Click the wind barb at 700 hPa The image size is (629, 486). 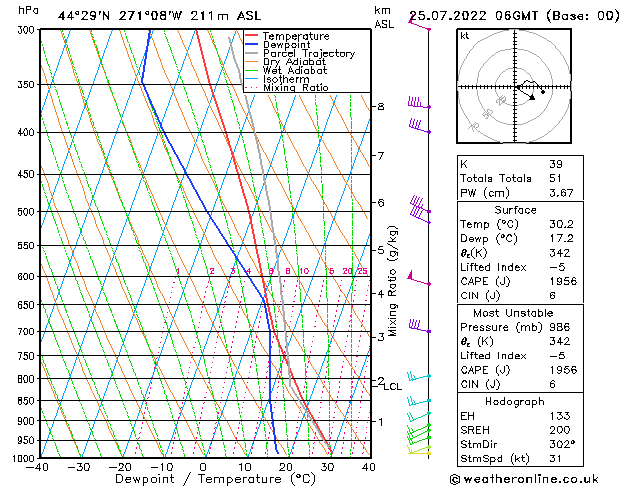click(420, 326)
